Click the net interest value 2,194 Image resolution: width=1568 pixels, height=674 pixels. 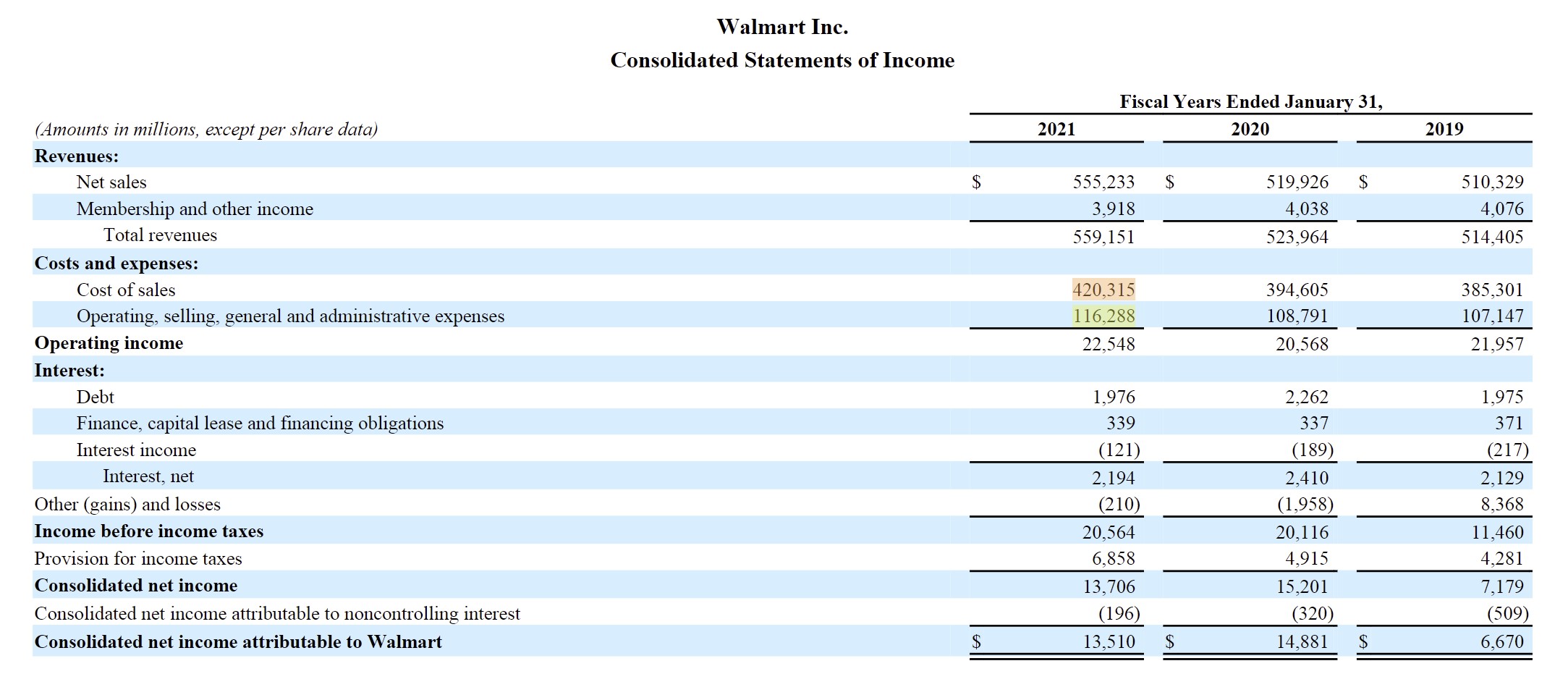(x=1114, y=478)
